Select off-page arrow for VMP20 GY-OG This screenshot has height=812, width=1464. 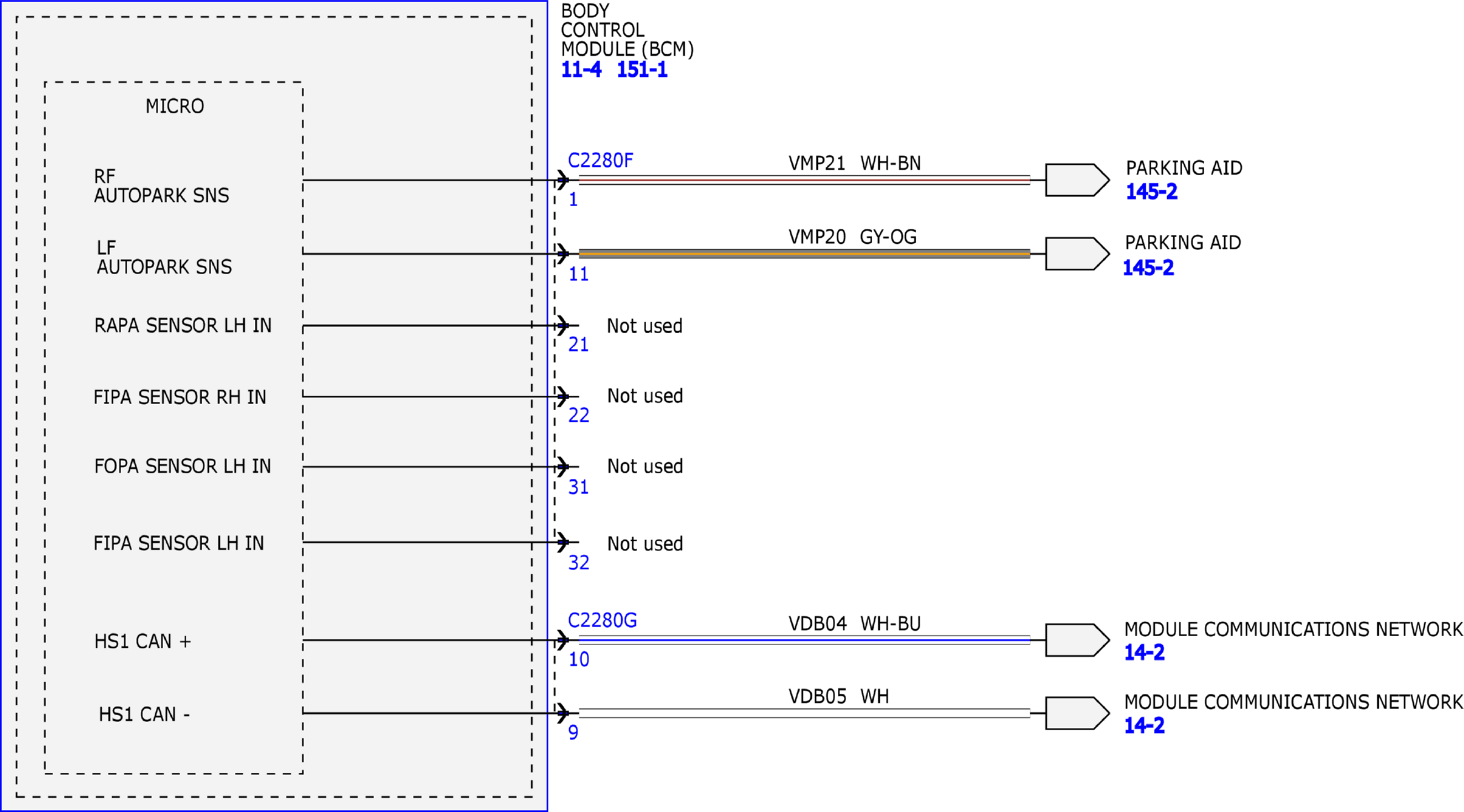tap(1077, 253)
